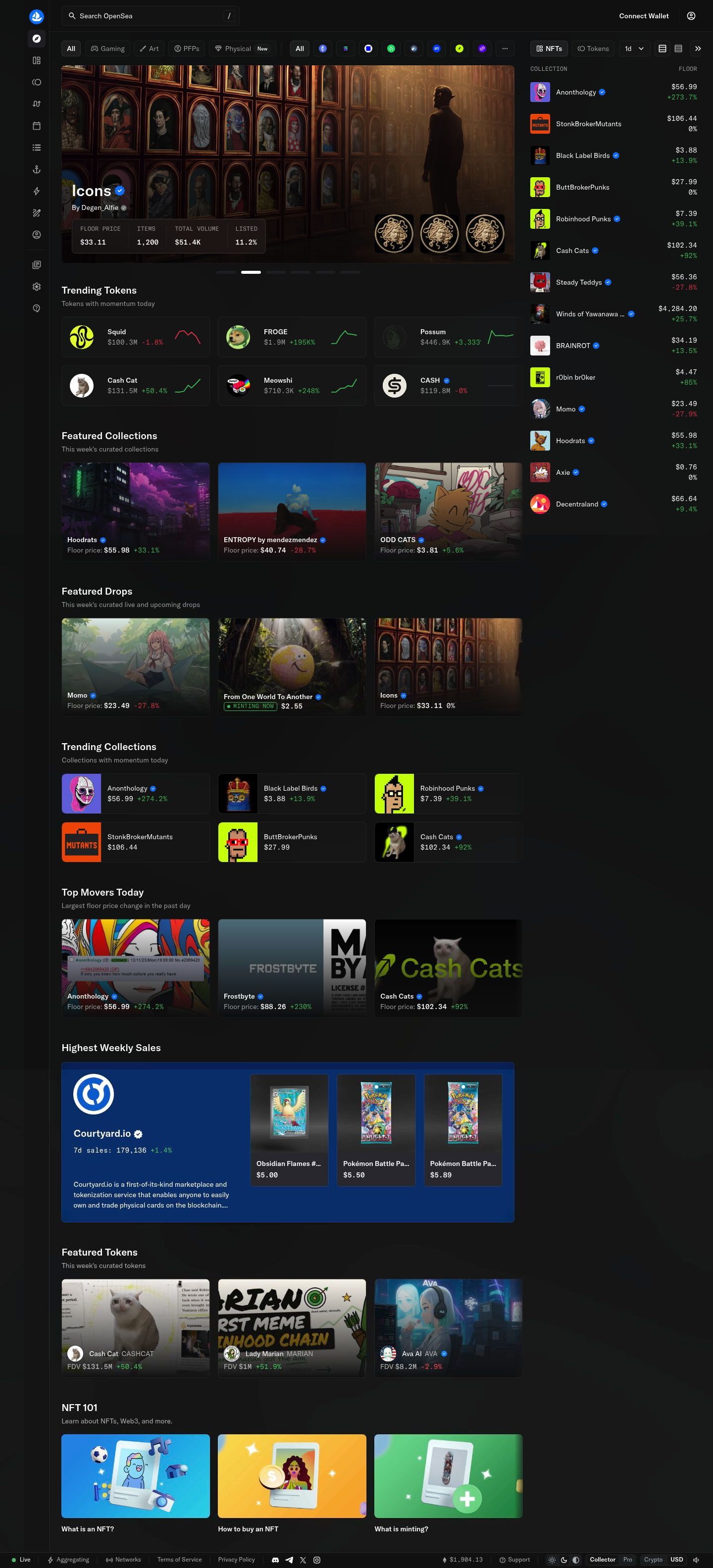Open the Privacy Policy link
713x1568 pixels.
pos(236,1560)
